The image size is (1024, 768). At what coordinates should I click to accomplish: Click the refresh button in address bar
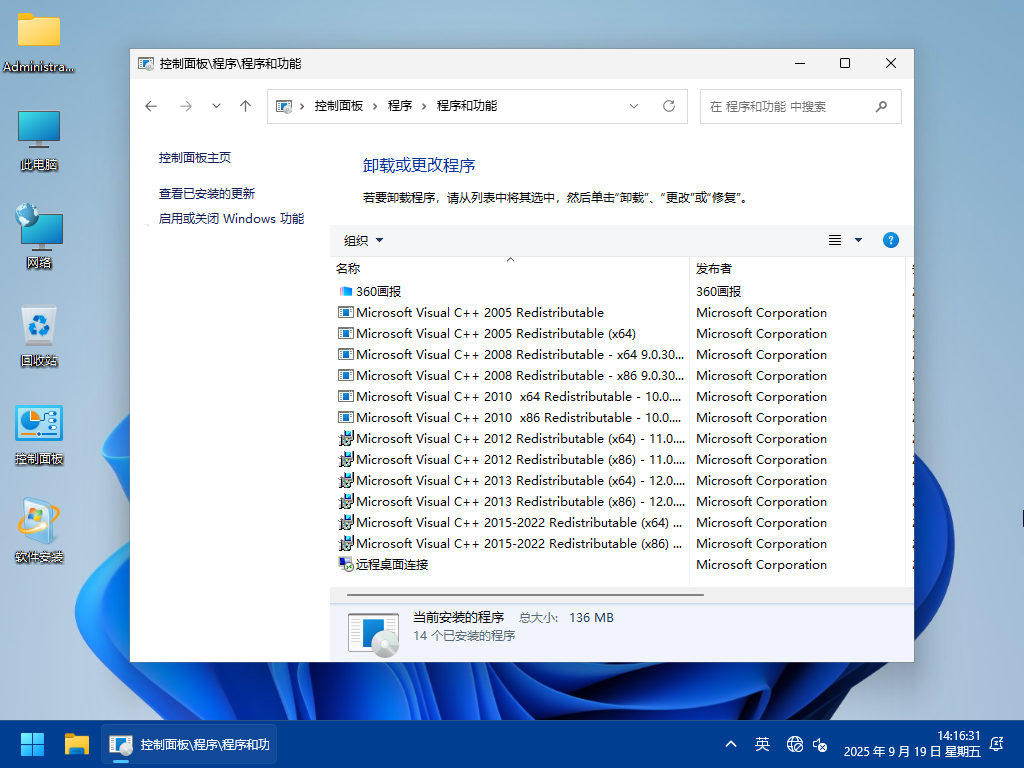point(669,106)
